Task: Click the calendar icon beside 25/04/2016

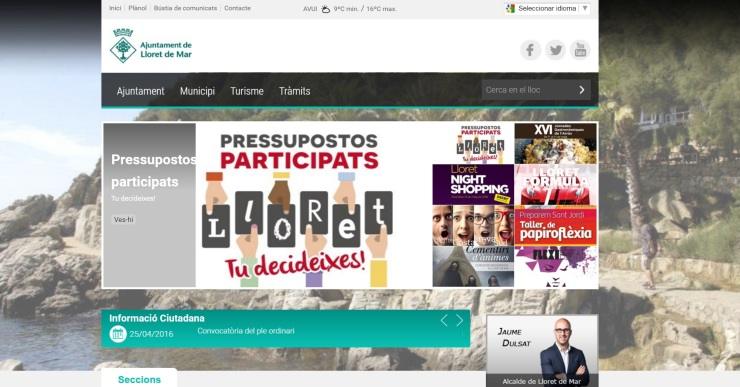Action: [x=118, y=334]
